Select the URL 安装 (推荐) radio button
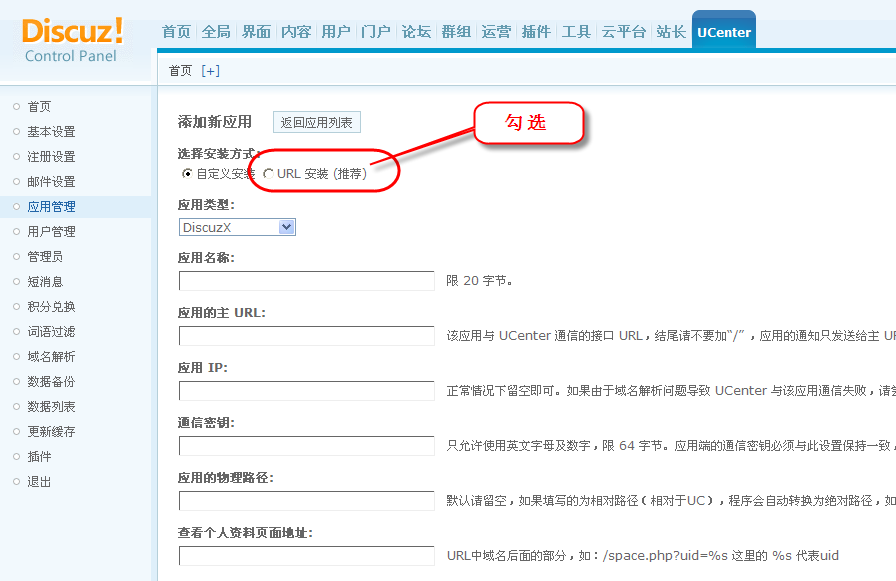The image size is (896, 581). pyautogui.click(x=268, y=174)
